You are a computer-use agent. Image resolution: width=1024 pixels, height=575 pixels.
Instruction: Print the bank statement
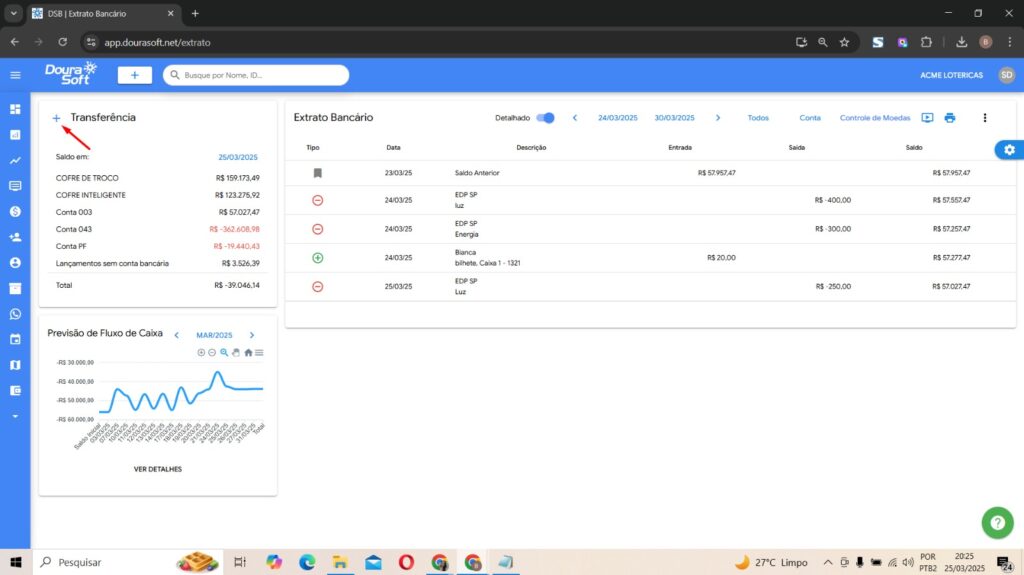pyautogui.click(x=950, y=118)
